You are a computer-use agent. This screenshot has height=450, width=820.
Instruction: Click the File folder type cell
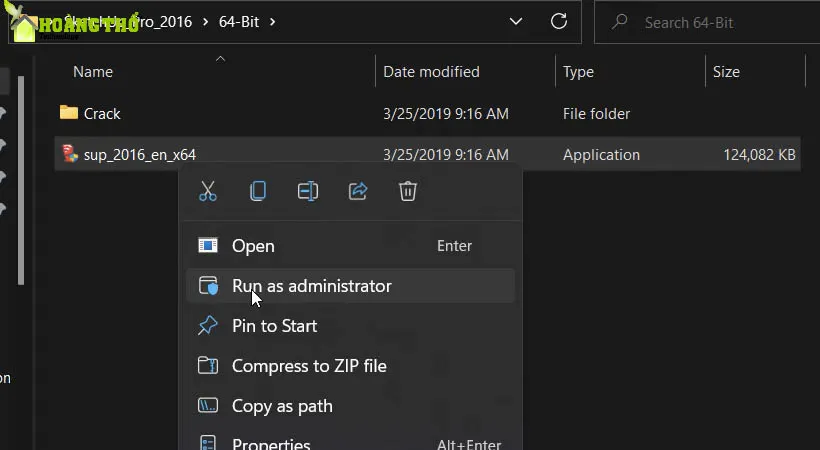point(596,114)
